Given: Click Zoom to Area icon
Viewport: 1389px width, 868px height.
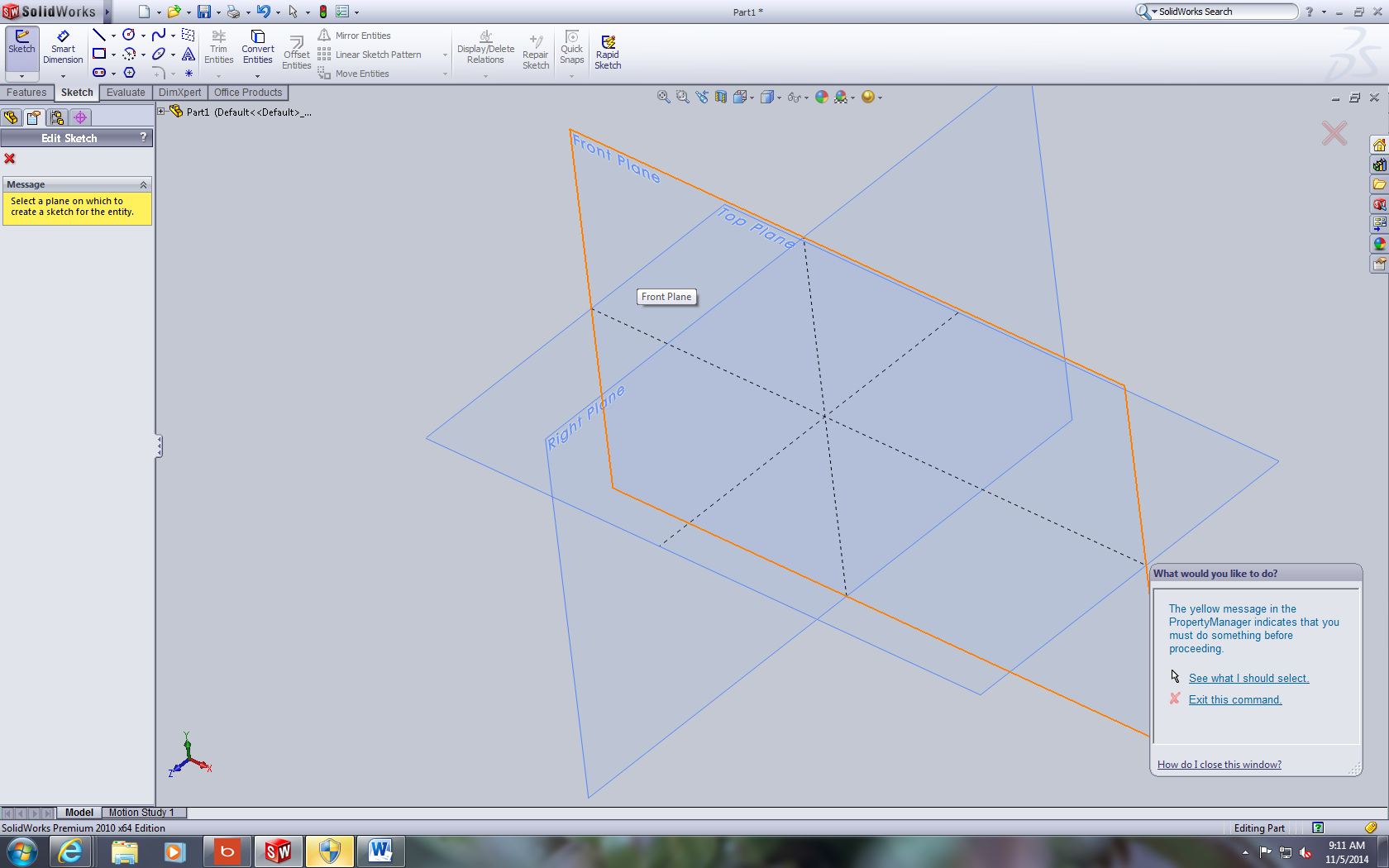Looking at the screenshot, I should pos(682,97).
